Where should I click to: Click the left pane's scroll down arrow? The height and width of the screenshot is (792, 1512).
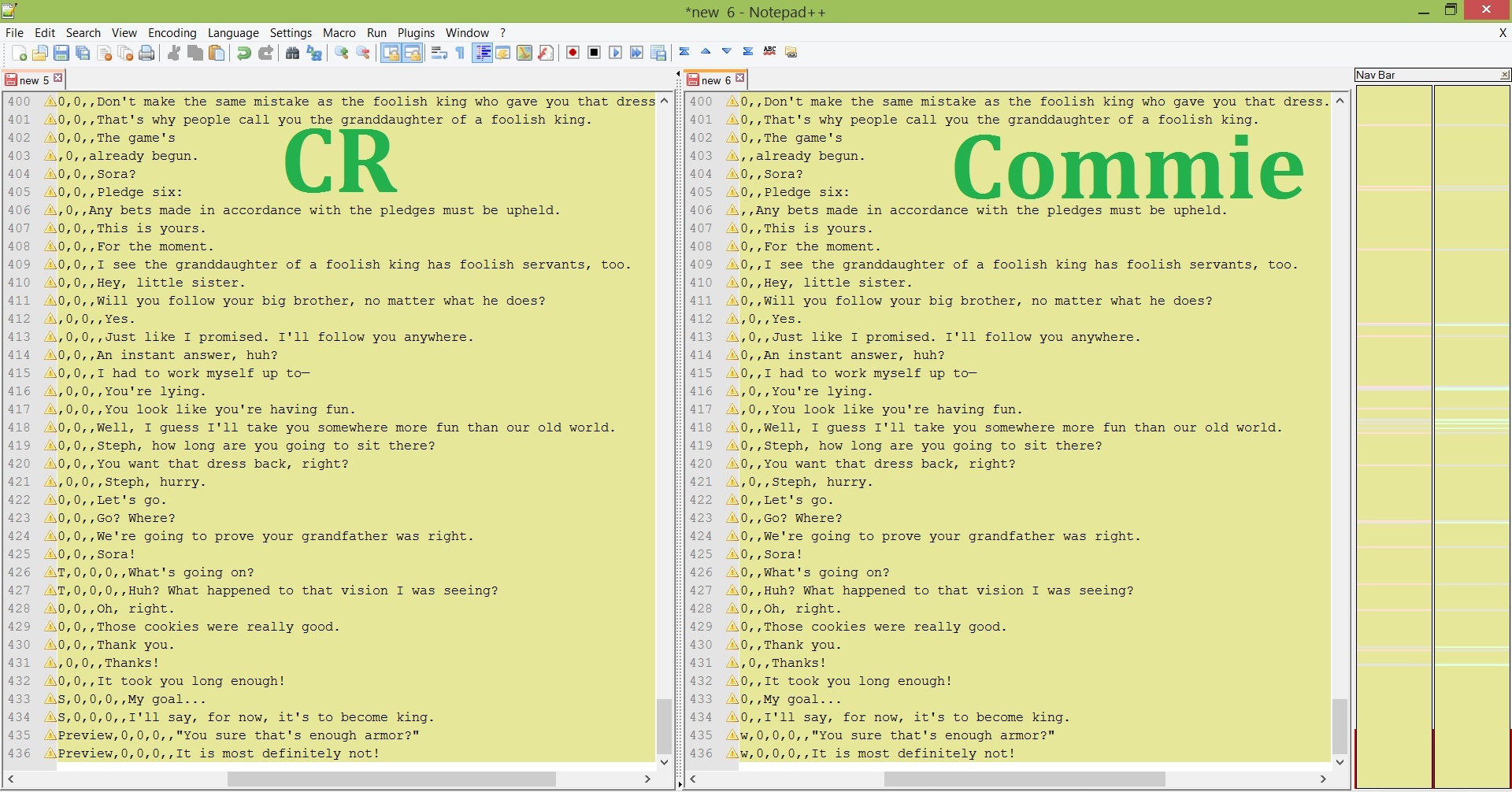tap(665, 761)
